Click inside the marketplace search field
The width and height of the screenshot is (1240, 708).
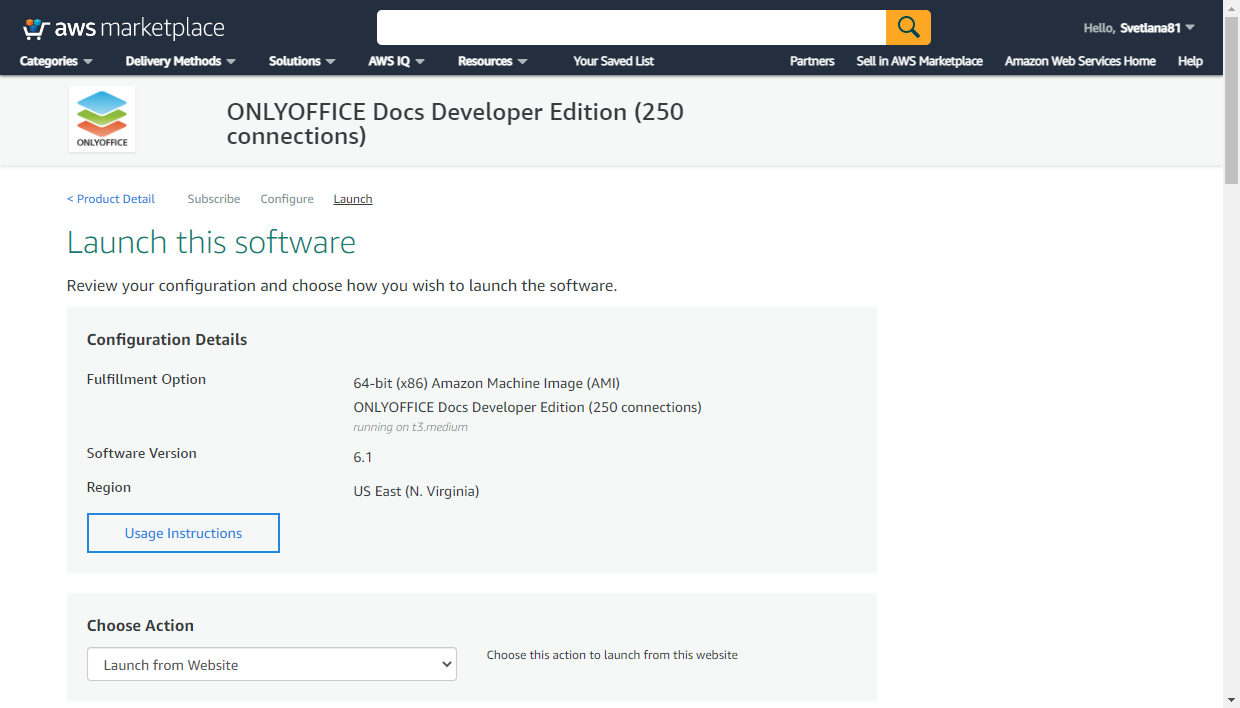[630, 27]
